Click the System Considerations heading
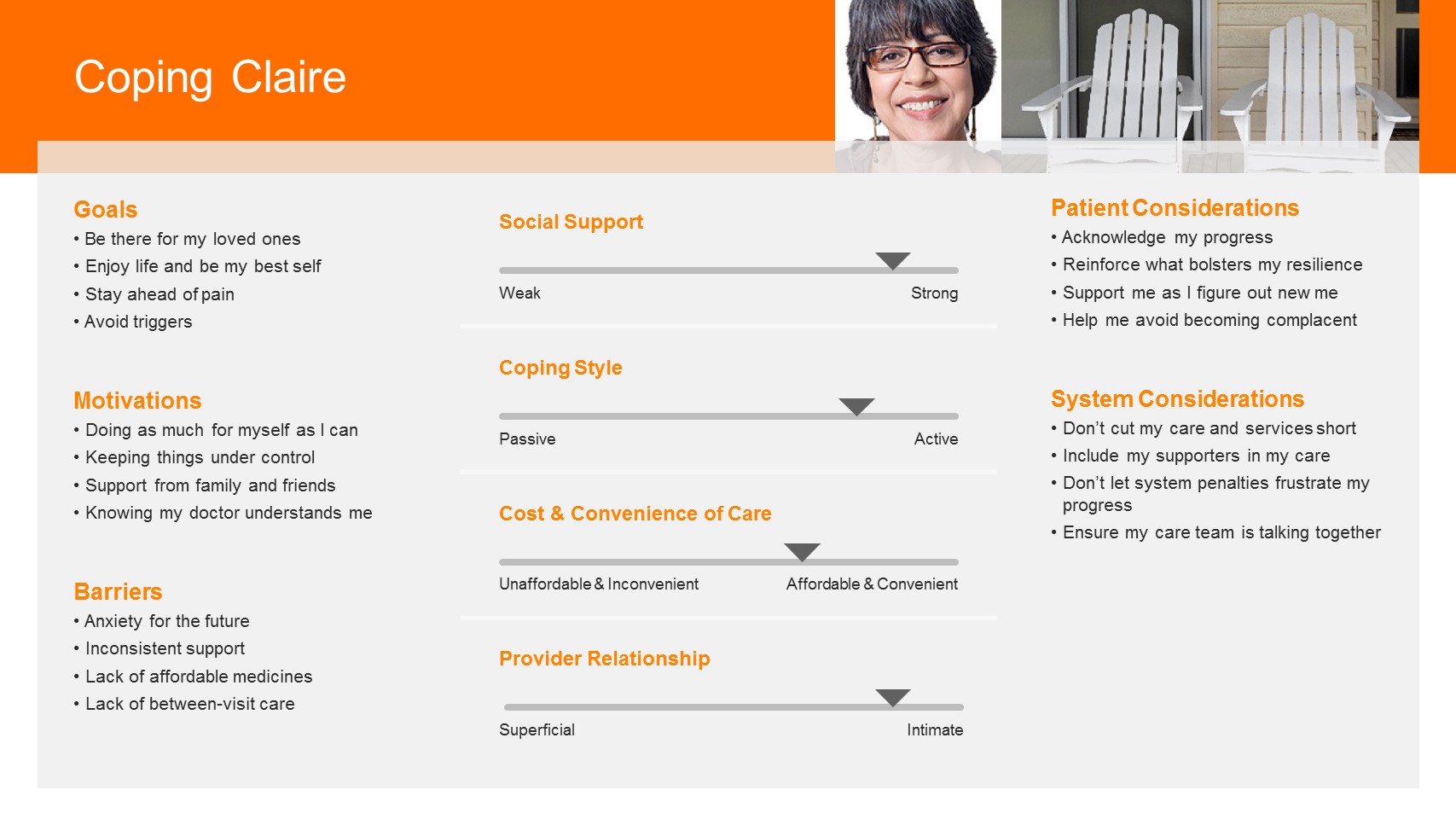The width and height of the screenshot is (1456, 819). pyautogui.click(x=1177, y=398)
